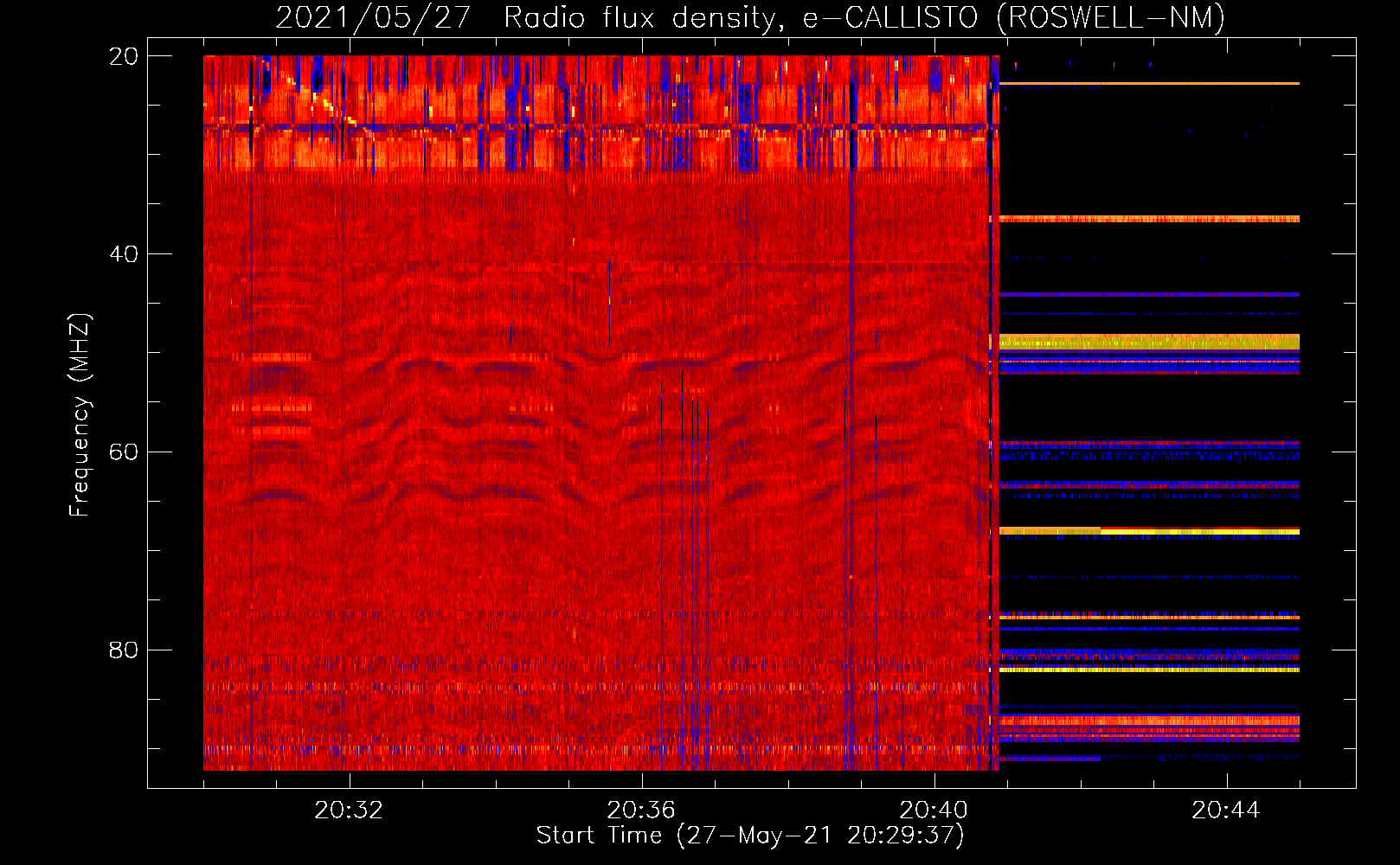Image resolution: width=1400 pixels, height=865 pixels.
Task: Click the 80 frequency tick label
Action: (124, 650)
